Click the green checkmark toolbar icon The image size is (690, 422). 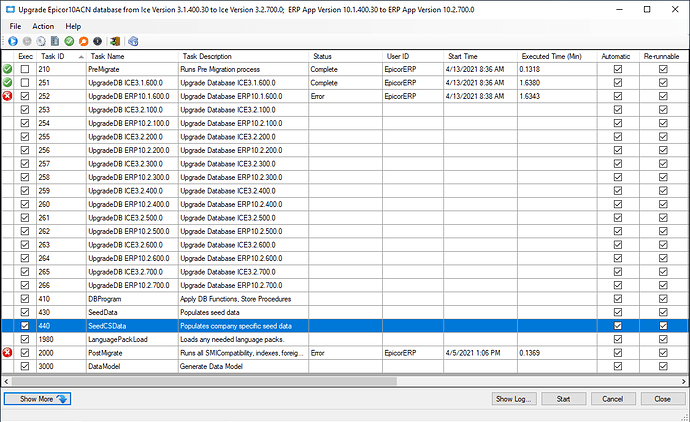pos(69,41)
